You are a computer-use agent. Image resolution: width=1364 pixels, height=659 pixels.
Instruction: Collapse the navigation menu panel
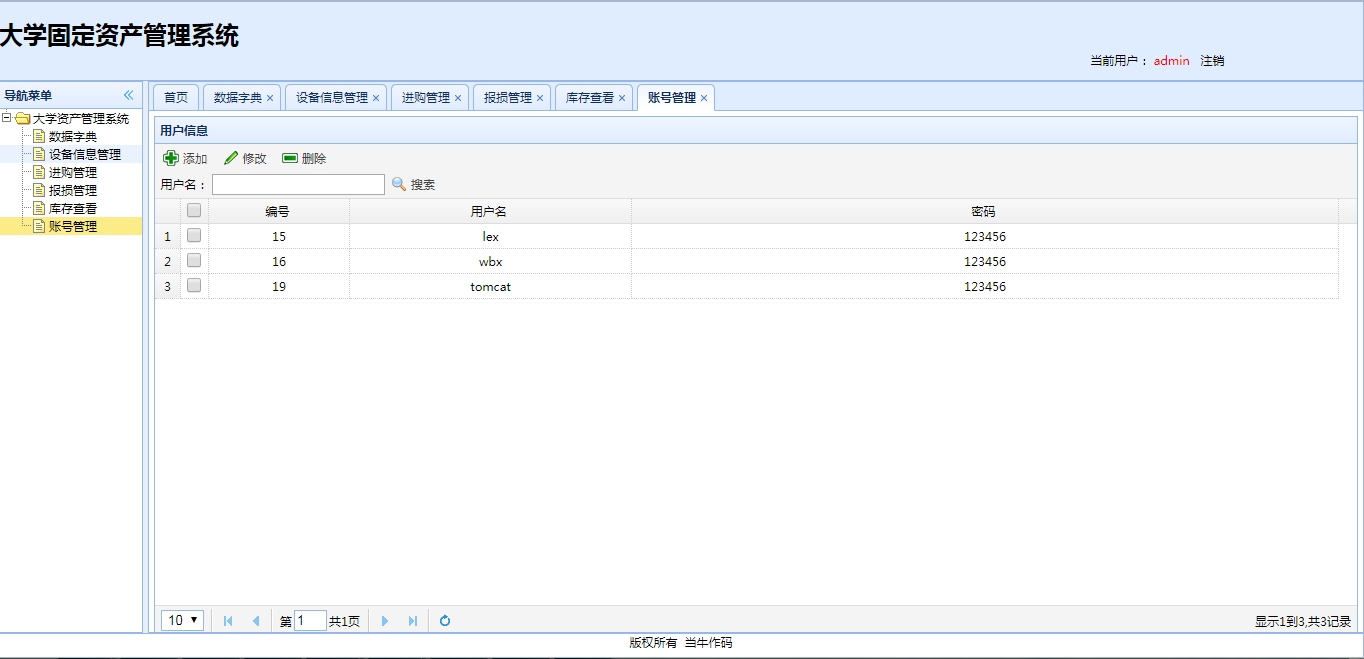[x=128, y=95]
